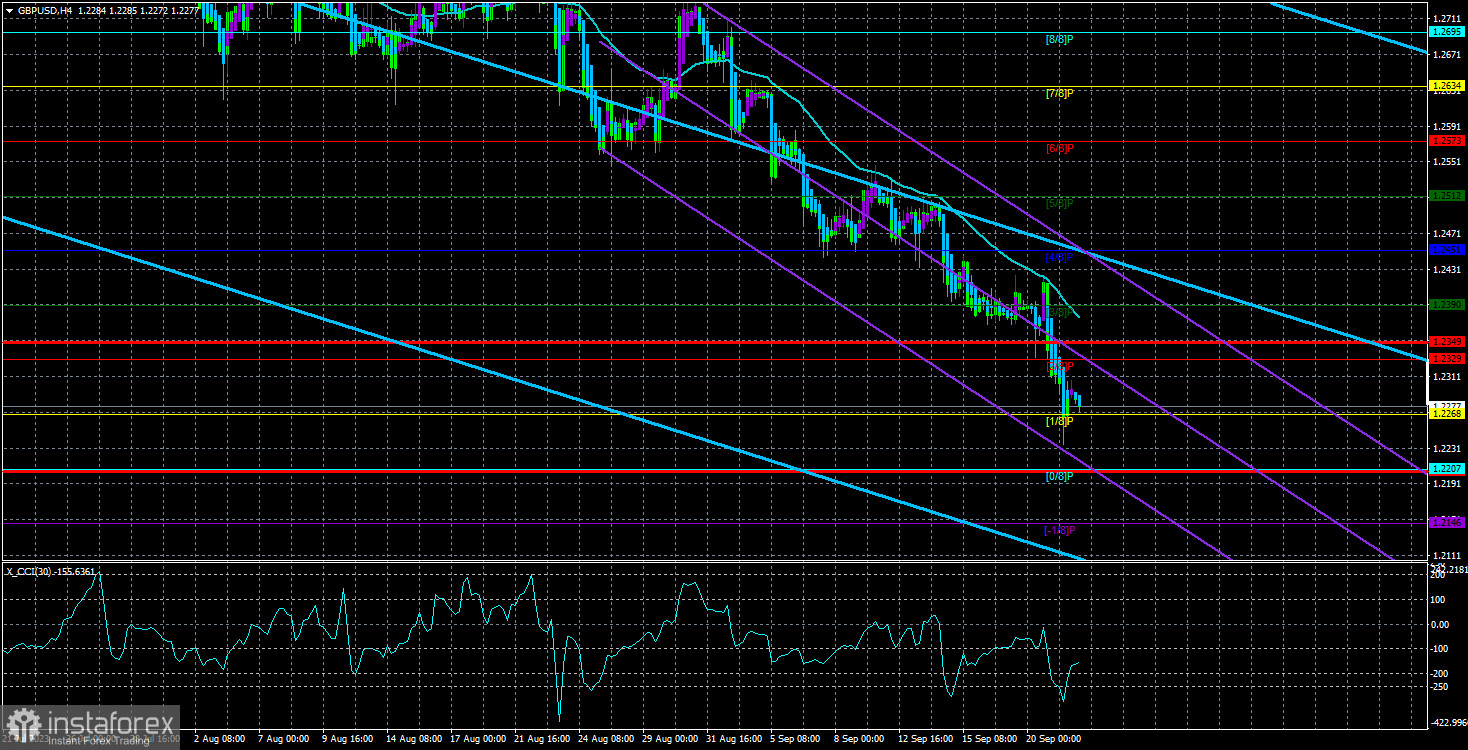Click the 1.2695 price tag on axis
1468x750 pixels.
click(1447, 32)
